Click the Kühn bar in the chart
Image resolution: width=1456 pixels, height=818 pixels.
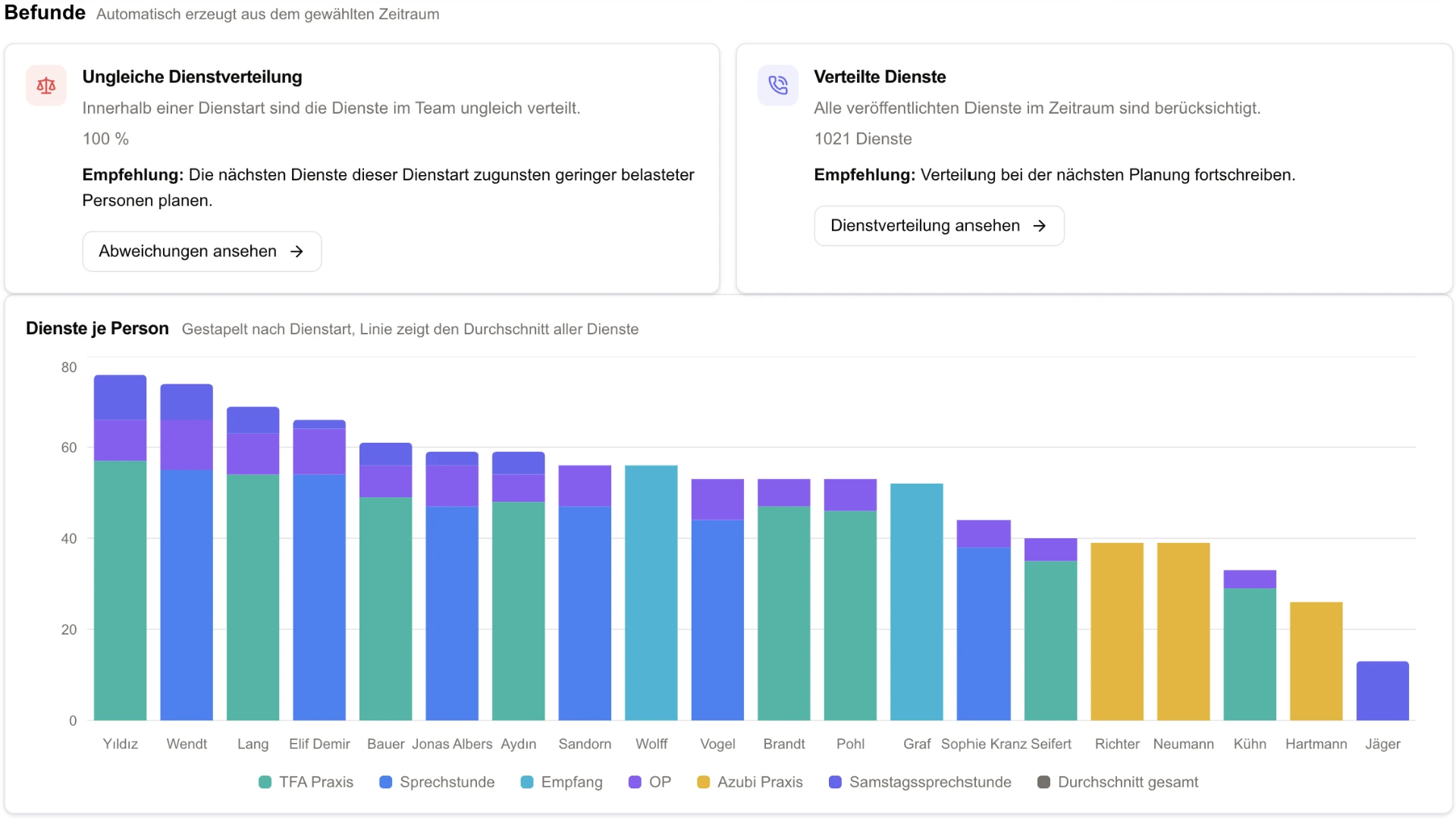(x=1250, y=645)
